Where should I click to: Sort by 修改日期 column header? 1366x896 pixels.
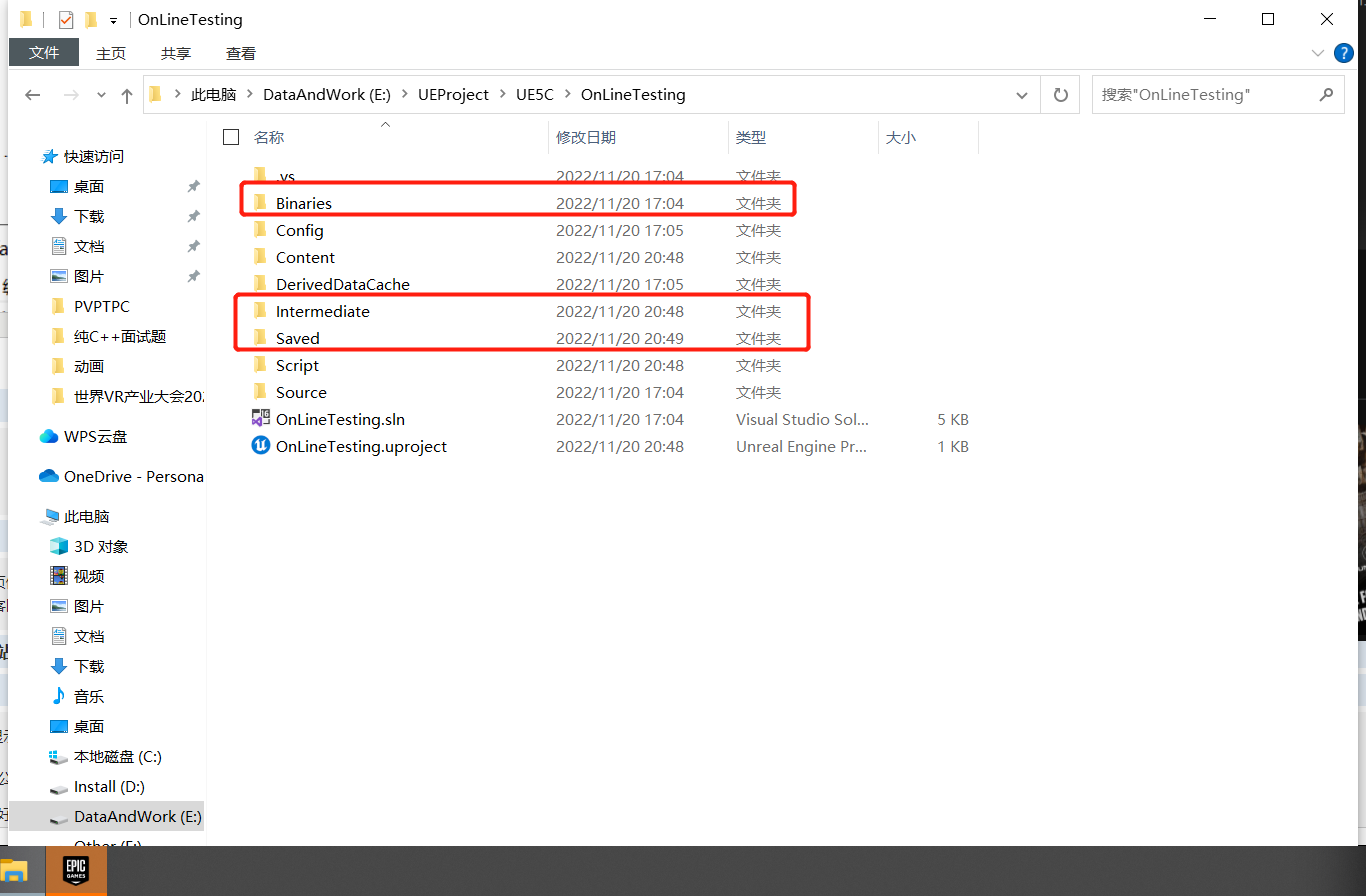pyautogui.click(x=586, y=137)
